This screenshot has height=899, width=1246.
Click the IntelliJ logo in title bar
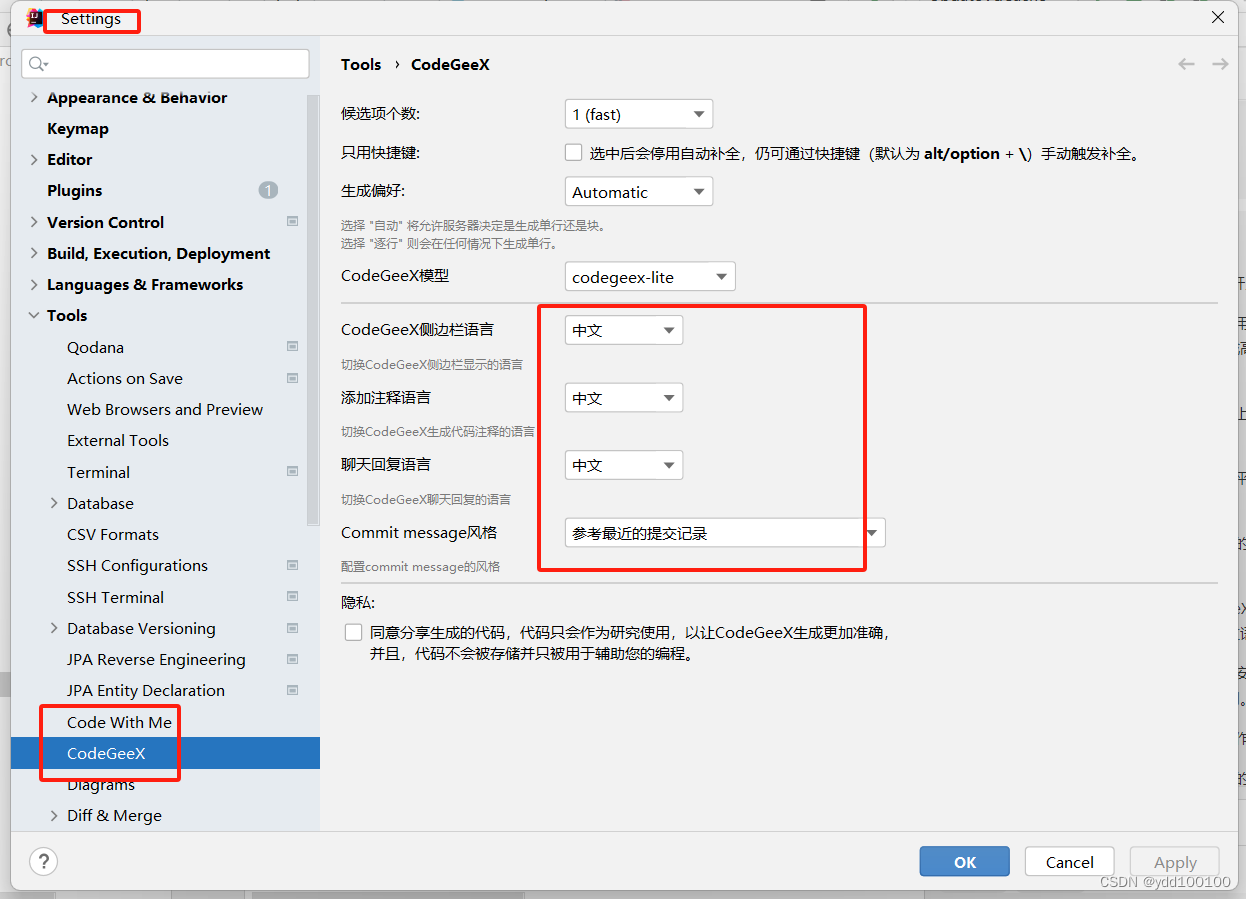[x=35, y=18]
